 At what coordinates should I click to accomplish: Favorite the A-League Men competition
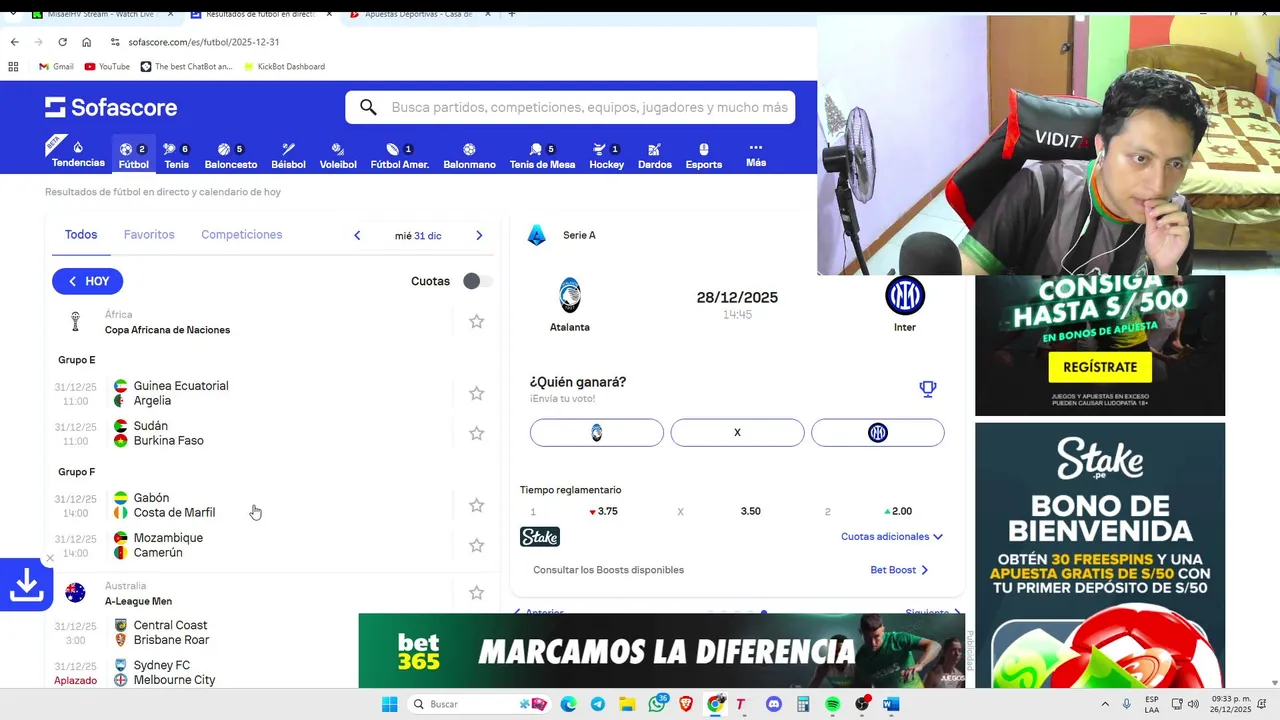(x=477, y=593)
